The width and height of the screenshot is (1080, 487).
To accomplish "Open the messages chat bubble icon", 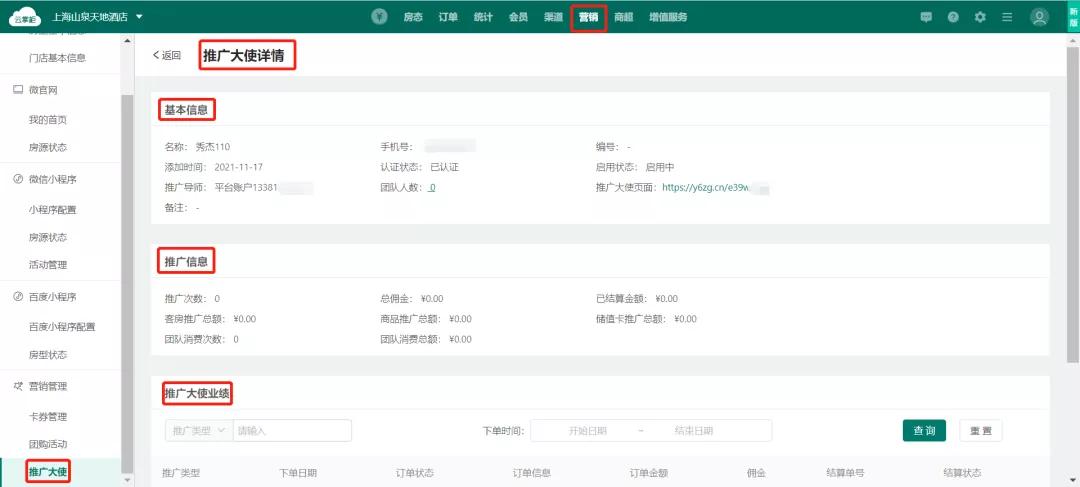I will [926, 17].
